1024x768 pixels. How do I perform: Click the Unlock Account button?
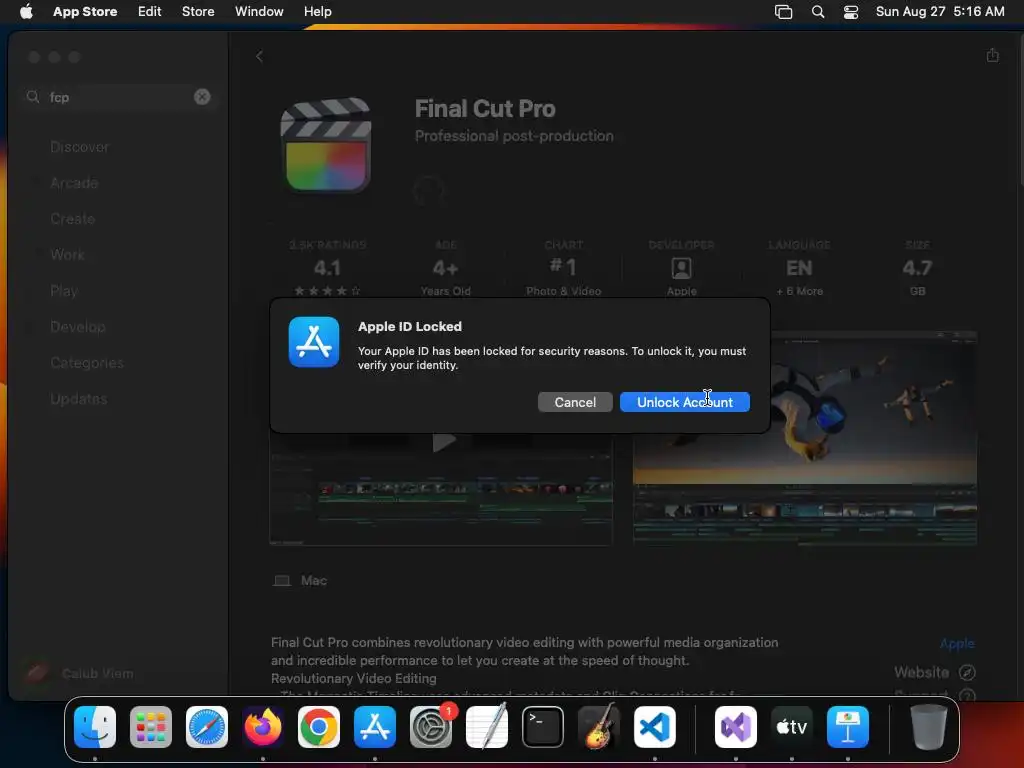[x=684, y=402]
